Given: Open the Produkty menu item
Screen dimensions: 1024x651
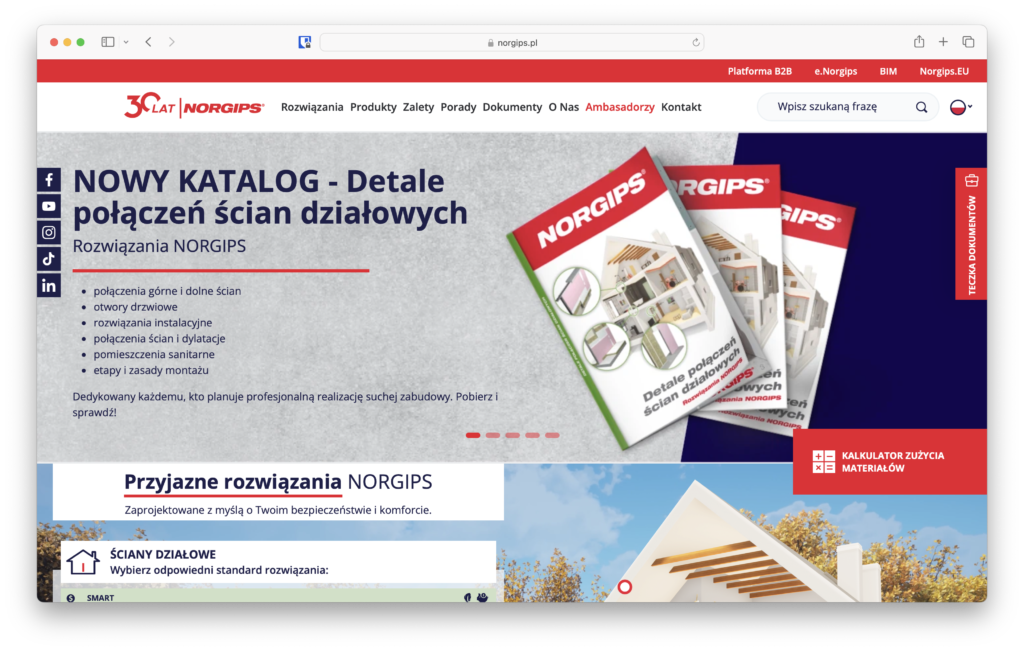Looking at the screenshot, I should tap(373, 107).
